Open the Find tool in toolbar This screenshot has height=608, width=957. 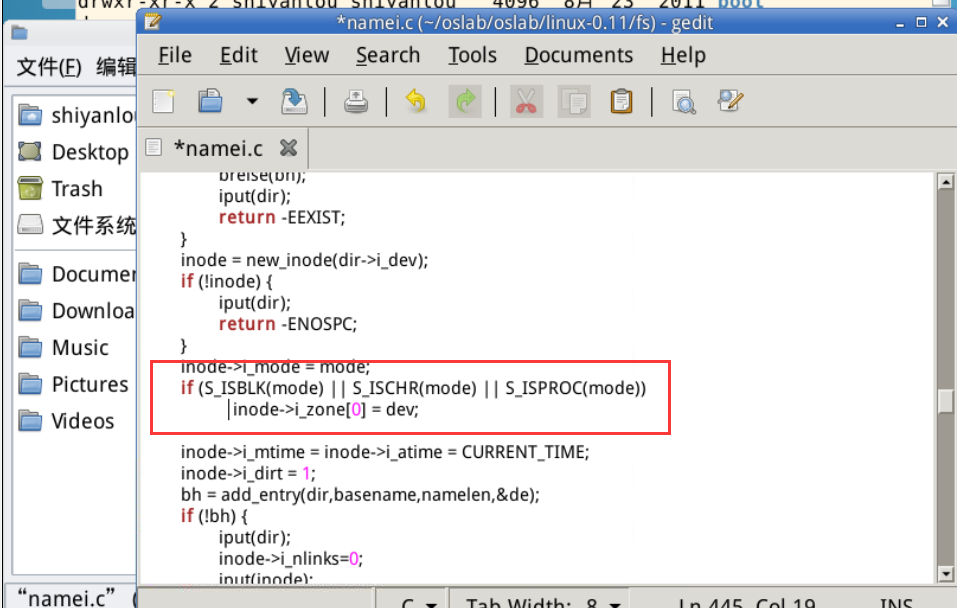coord(684,101)
